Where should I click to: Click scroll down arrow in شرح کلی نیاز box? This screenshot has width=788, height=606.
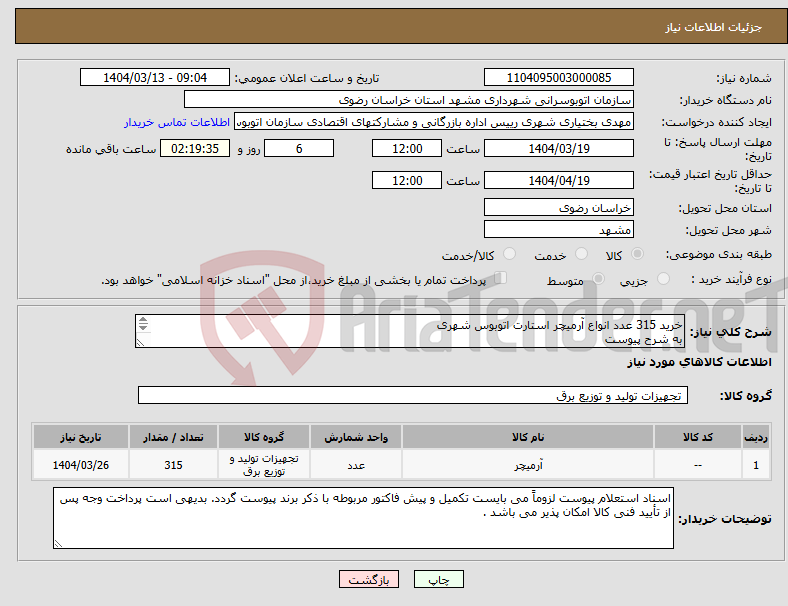click(x=143, y=327)
